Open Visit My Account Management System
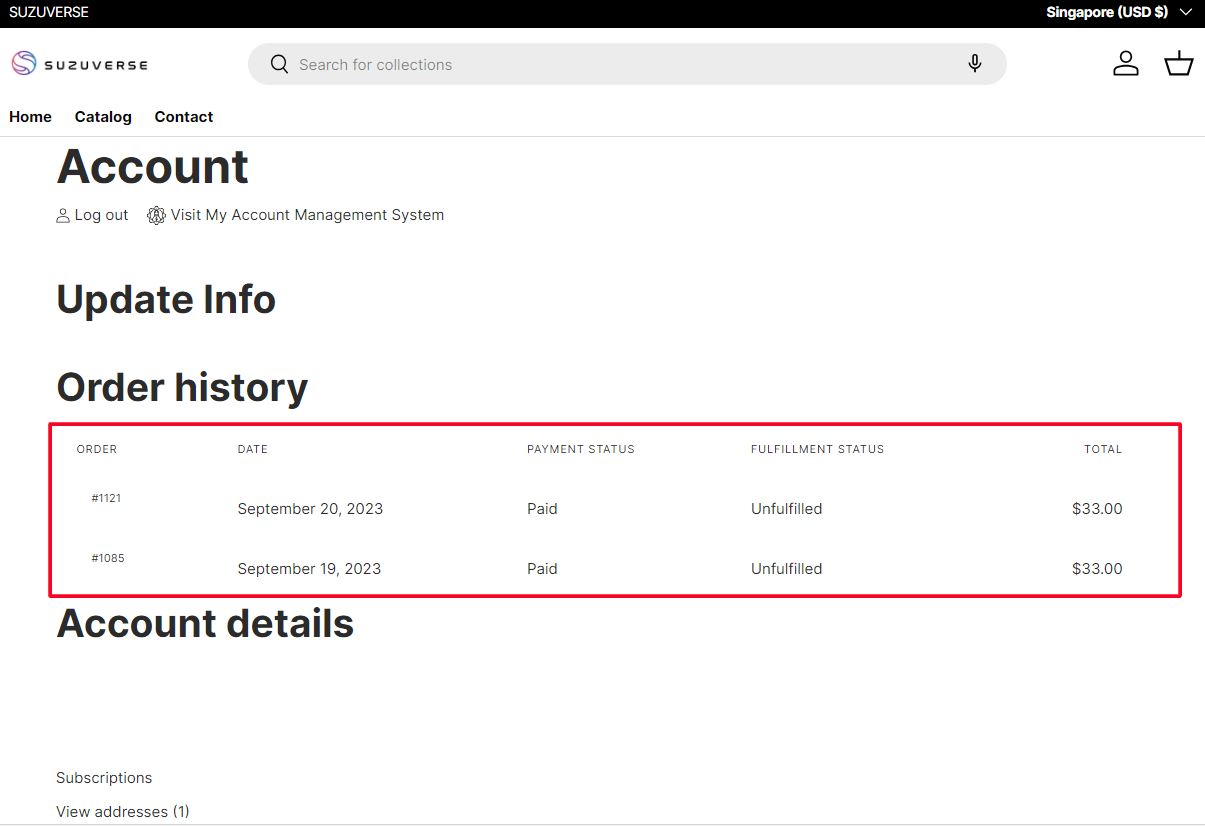Viewport: 1205px width, 826px height. coord(307,215)
